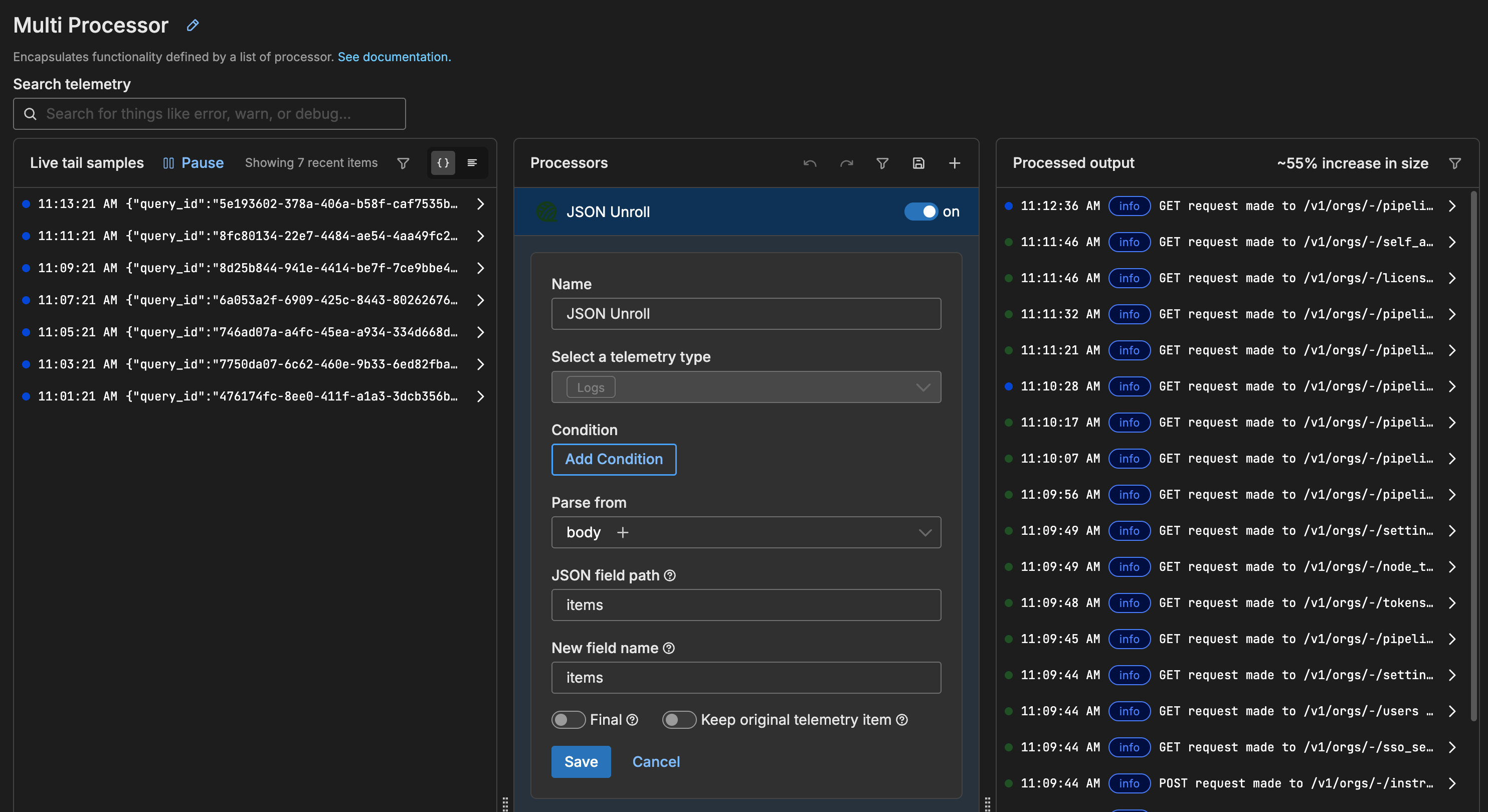Click the save icon in Processors header
The height and width of the screenshot is (812, 1488).
(x=918, y=163)
